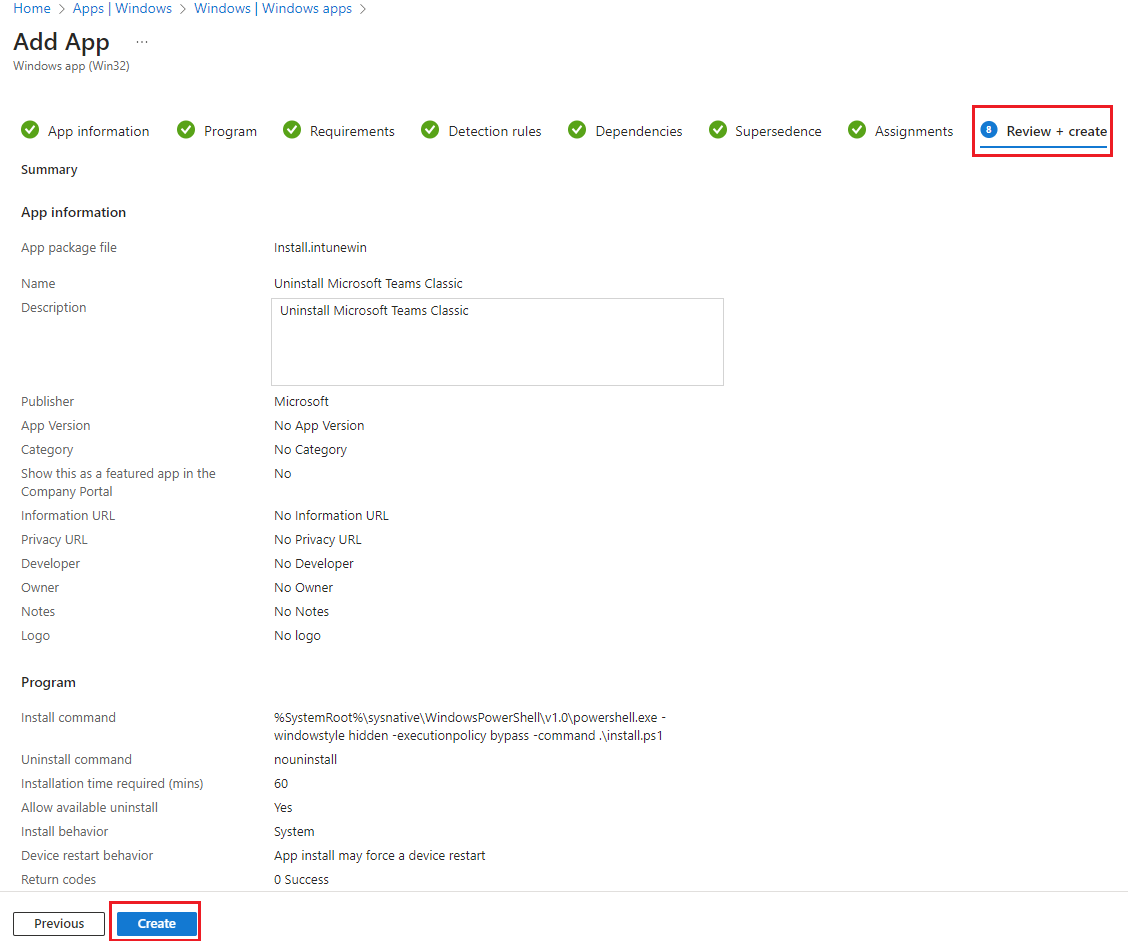Click the 0 Success return code value
Viewport: 1128px width, 941px height.
tap(301, 880)
